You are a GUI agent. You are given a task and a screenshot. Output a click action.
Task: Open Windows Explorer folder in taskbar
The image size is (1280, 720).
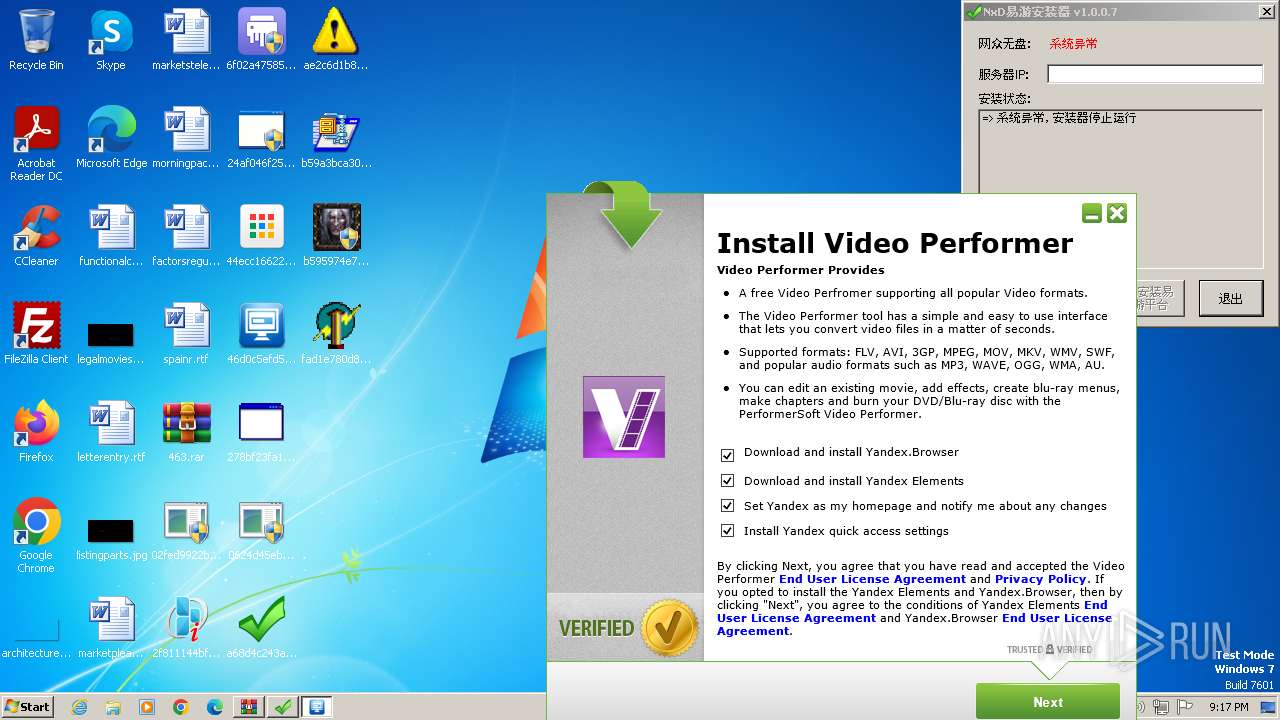tap(113, 707)
